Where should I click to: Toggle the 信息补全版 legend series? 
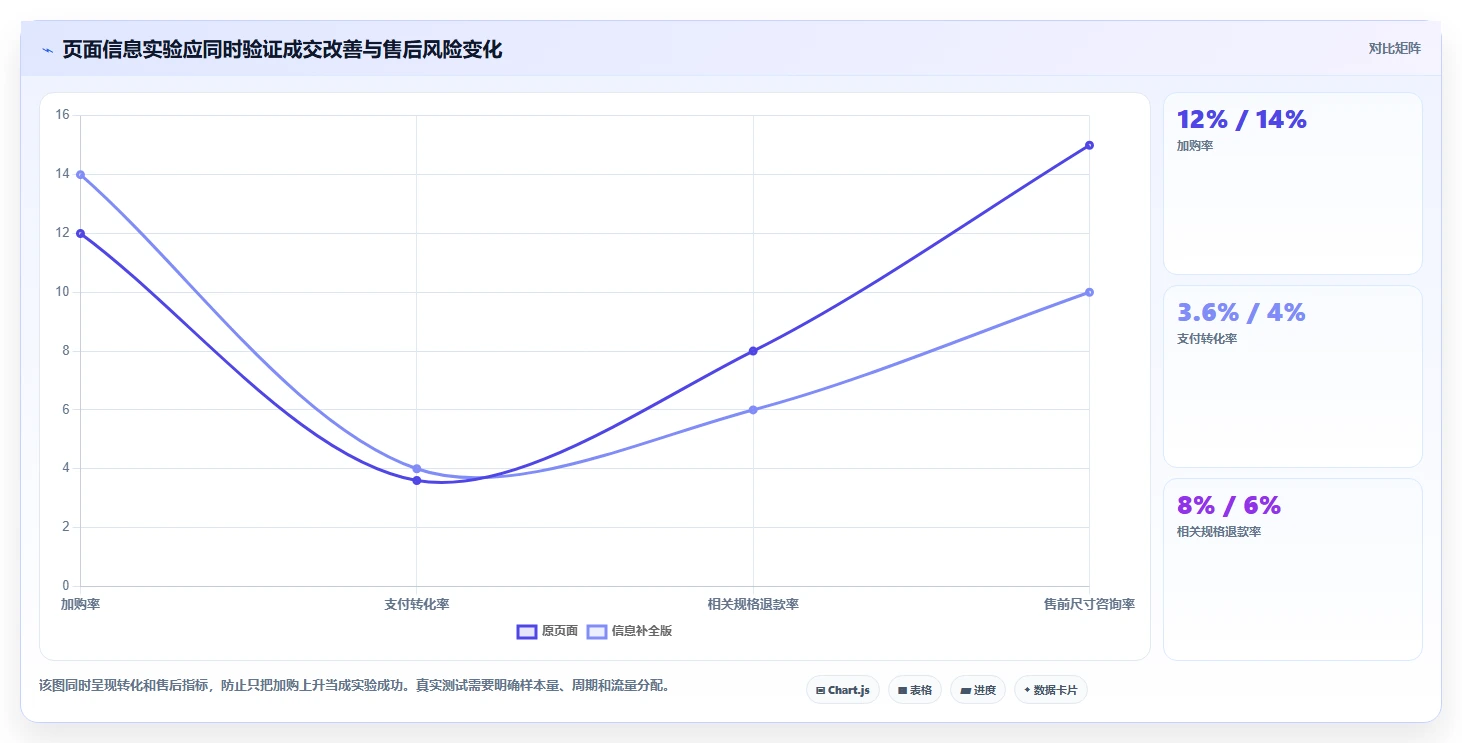[629, 631]
